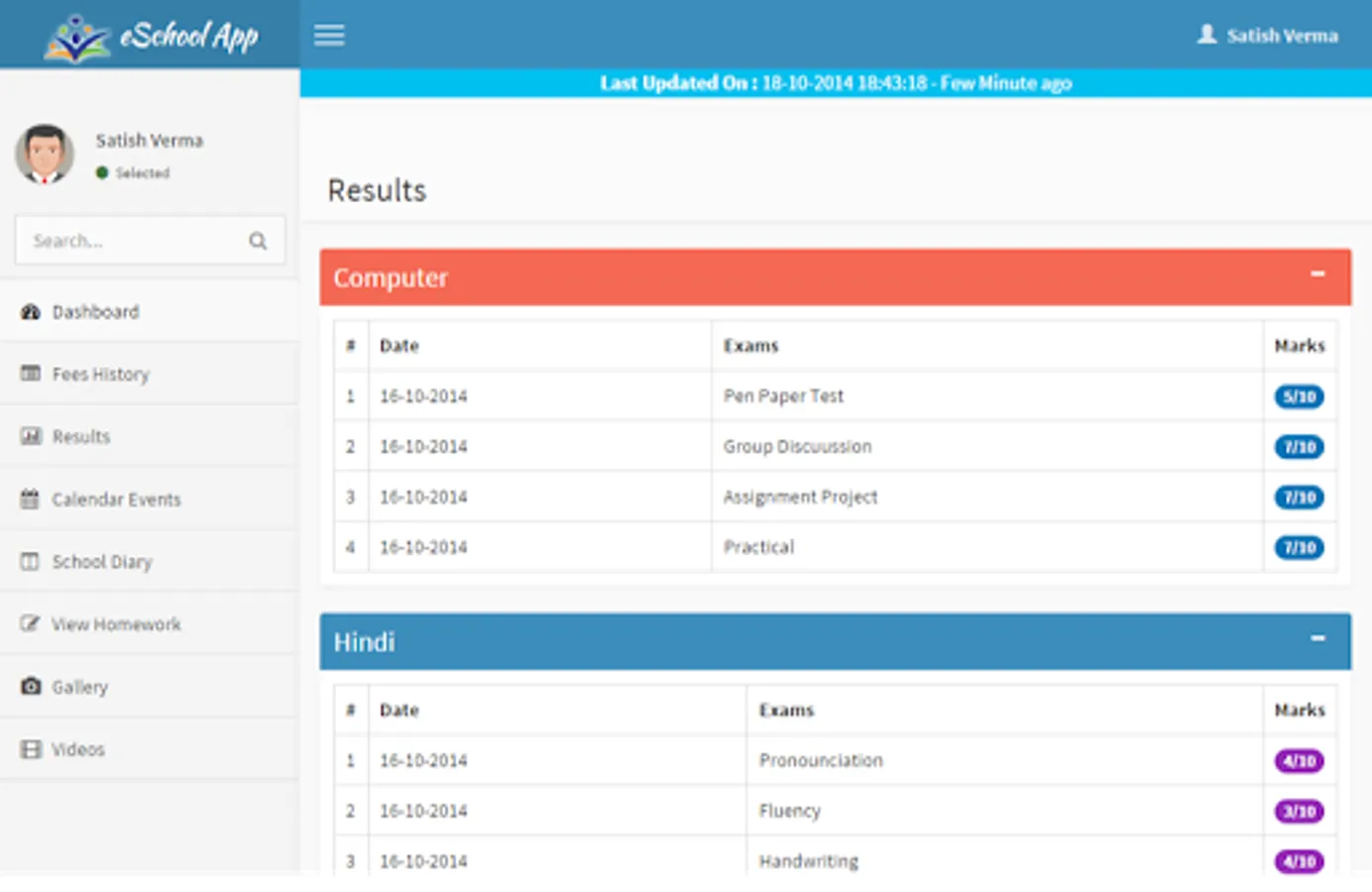Toggle the sidebar with the hamburger menu
This screenshot has width=1372, height=892.
(328, 35)
